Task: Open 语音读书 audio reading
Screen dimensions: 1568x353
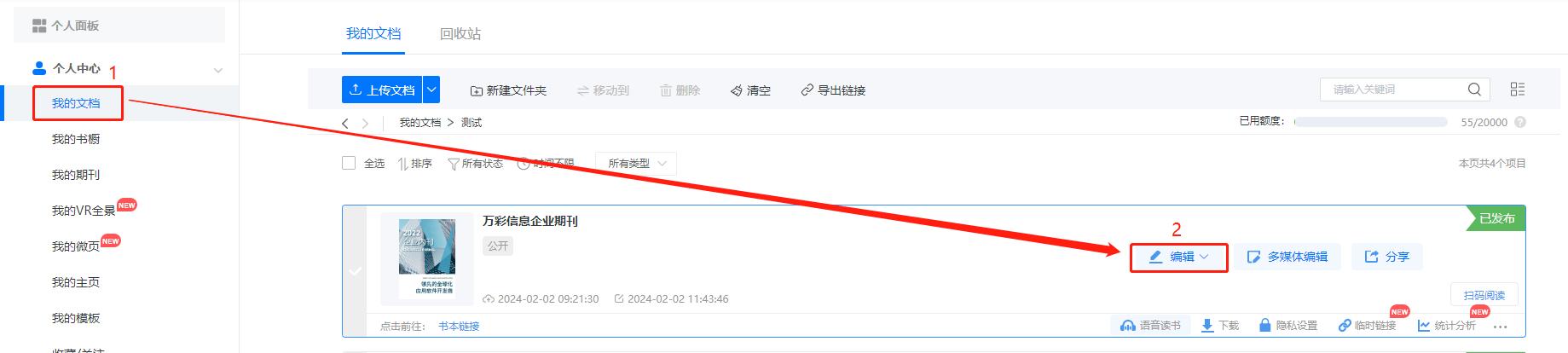Action: click(1150, 326)
